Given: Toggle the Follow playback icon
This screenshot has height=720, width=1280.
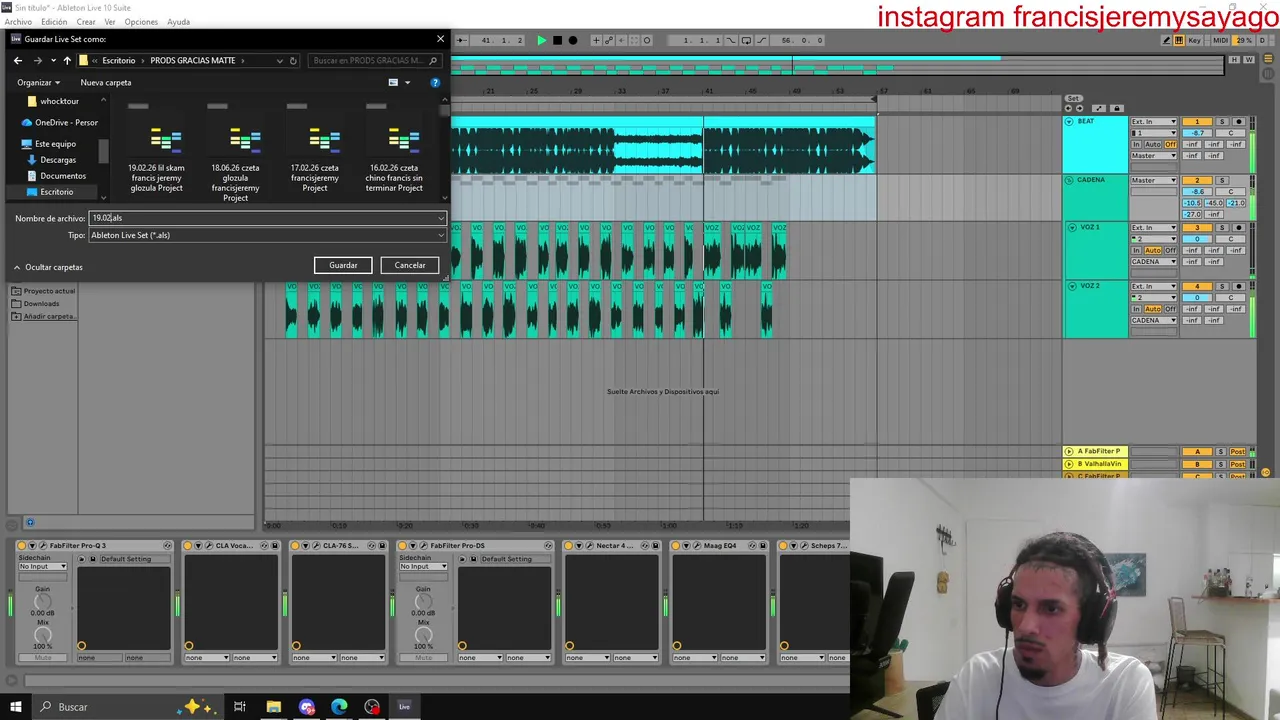Looking at the screenshot, I should pyautogui.click(x=461, y=40).
